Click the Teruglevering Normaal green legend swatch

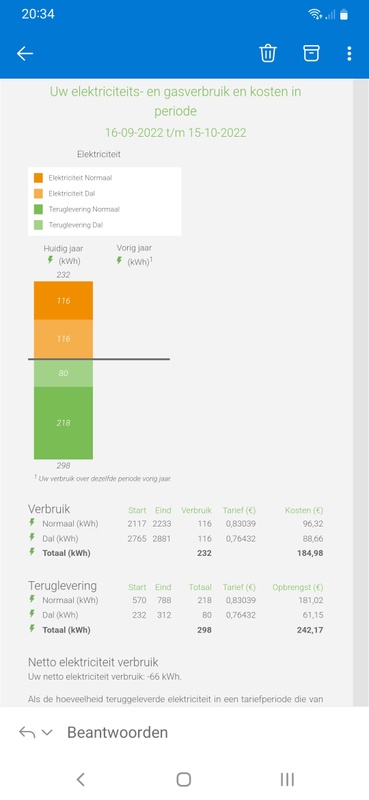point(38,209)
